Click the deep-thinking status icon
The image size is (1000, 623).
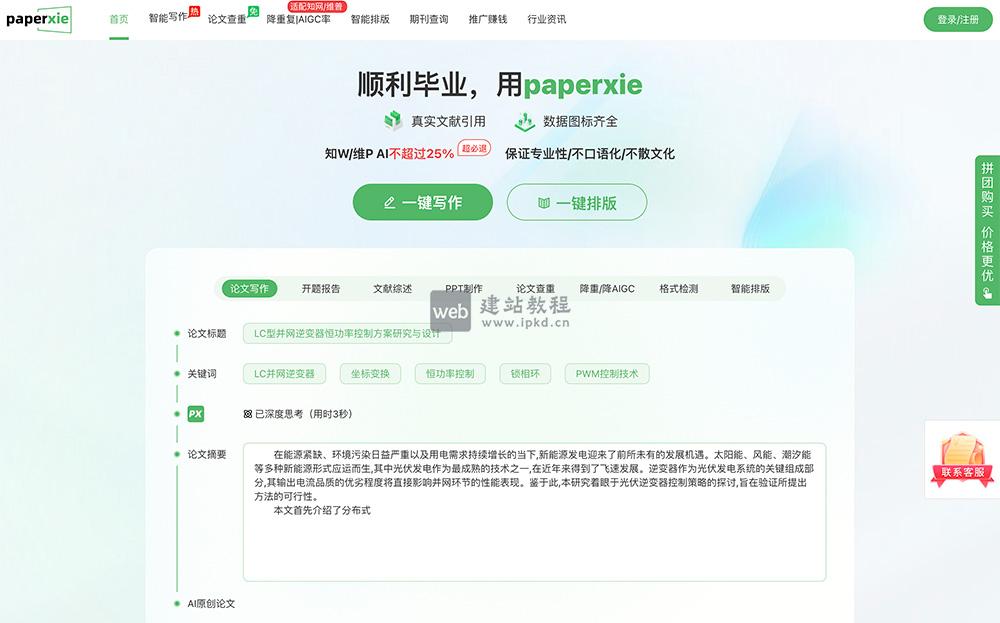pos(247,414)
